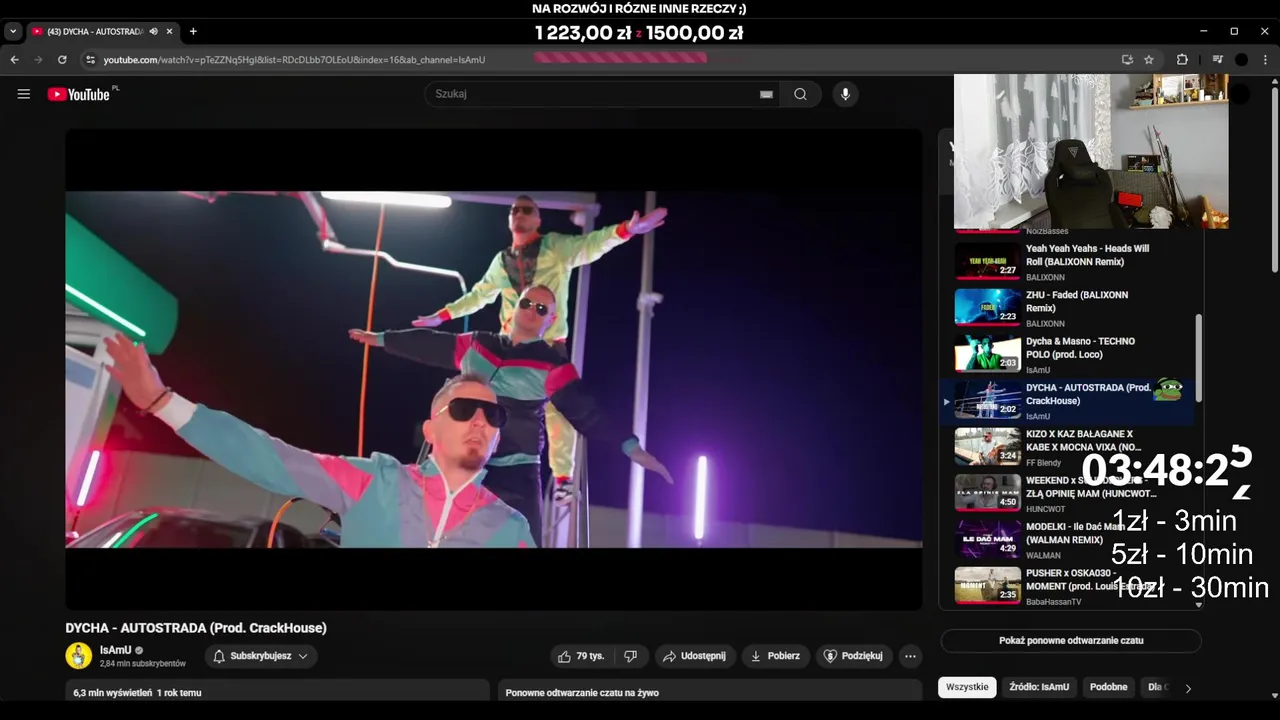Open the media controls icon in toolbar
This screenshot has height=720, width=1280.
coord(1217,60)
